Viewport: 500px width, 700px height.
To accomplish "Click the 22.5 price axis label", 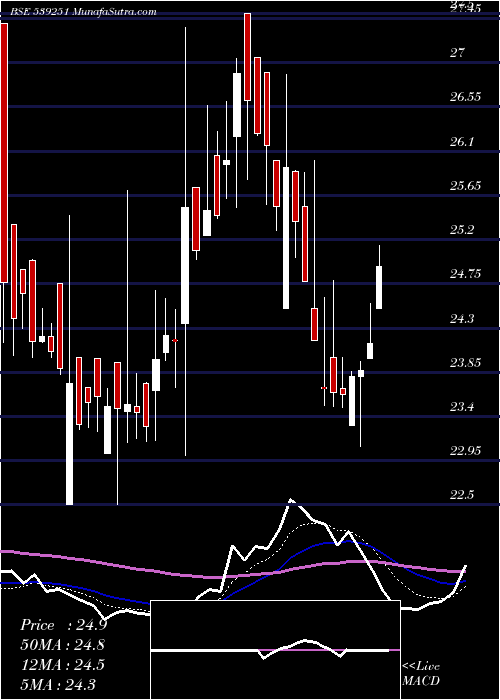I will (x=462, y=495).
